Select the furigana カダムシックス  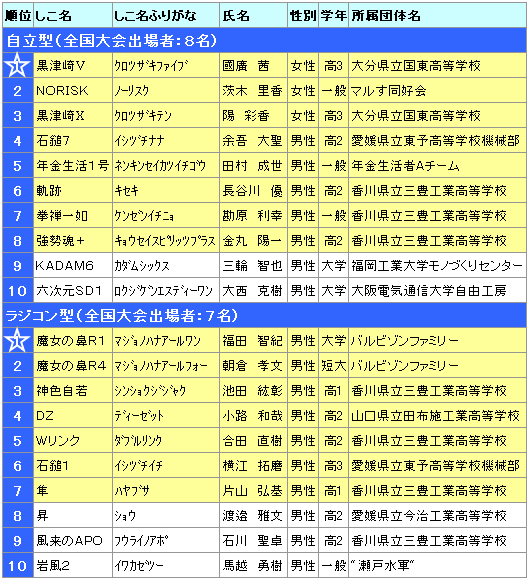click(142, 266)
